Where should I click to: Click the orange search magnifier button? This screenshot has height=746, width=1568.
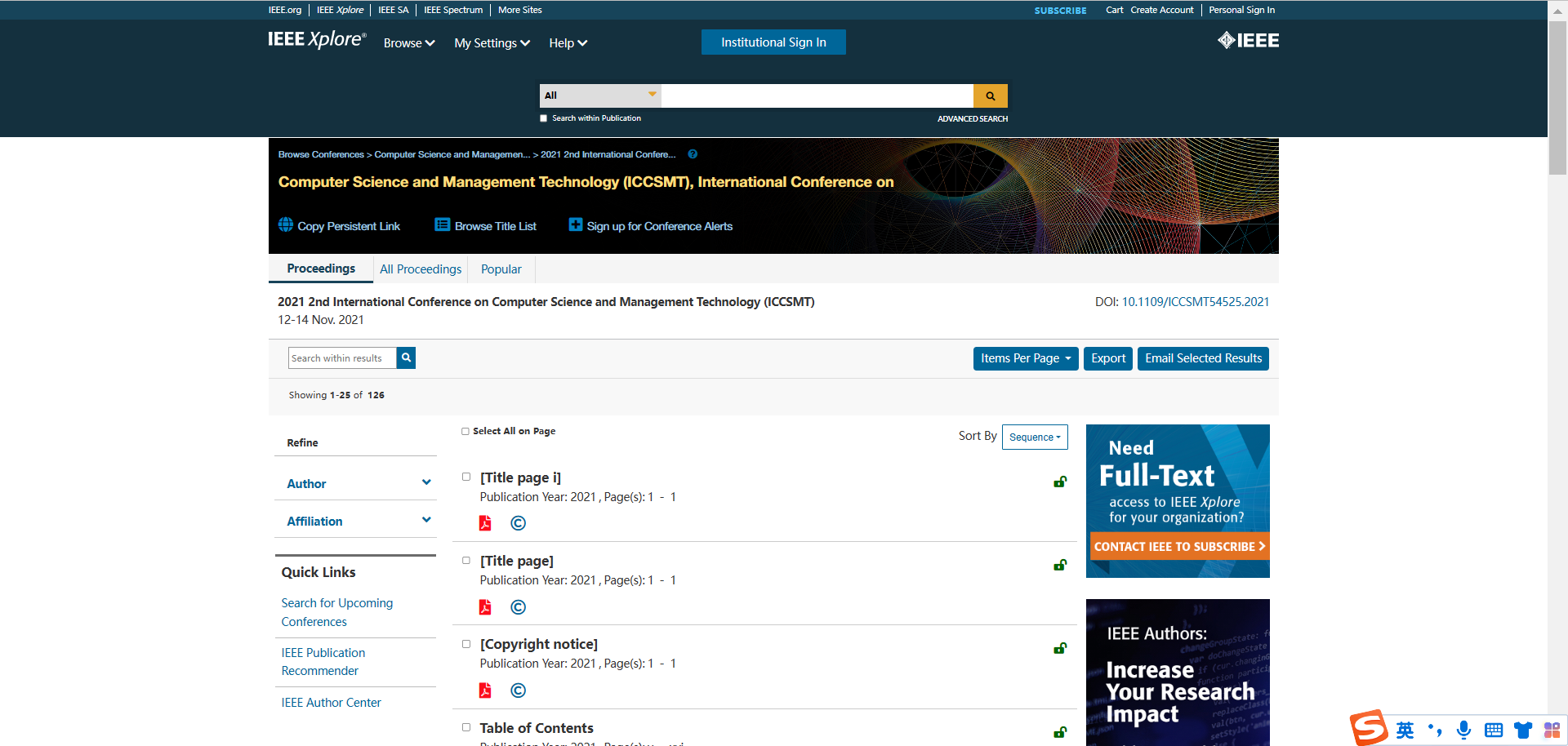tap(990, 95)
